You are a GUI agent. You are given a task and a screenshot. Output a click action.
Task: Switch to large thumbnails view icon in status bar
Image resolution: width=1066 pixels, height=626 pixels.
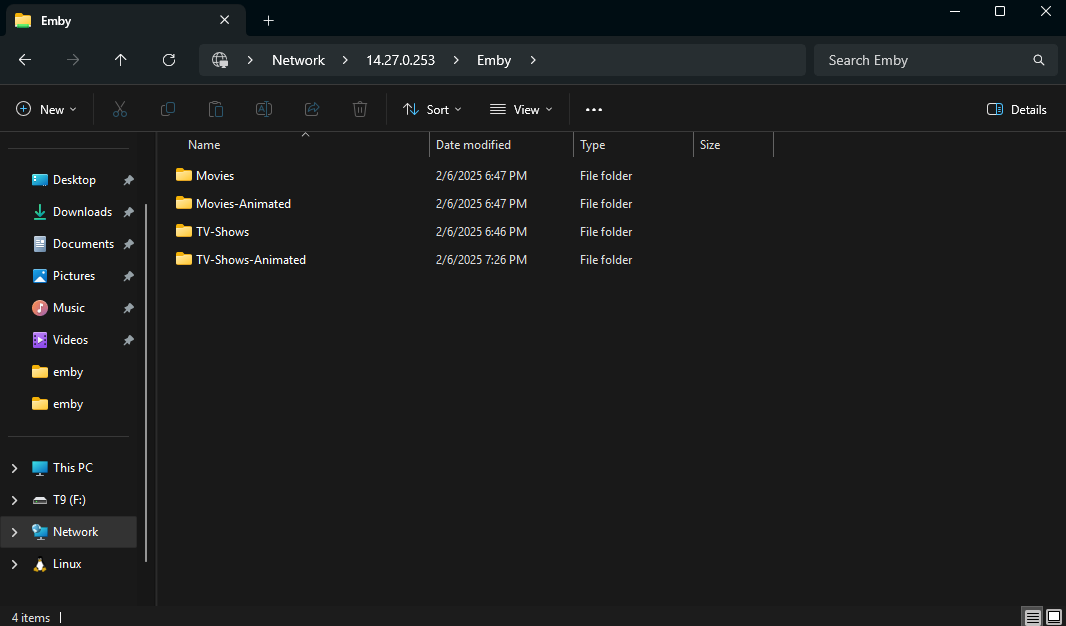(1053, 617)
